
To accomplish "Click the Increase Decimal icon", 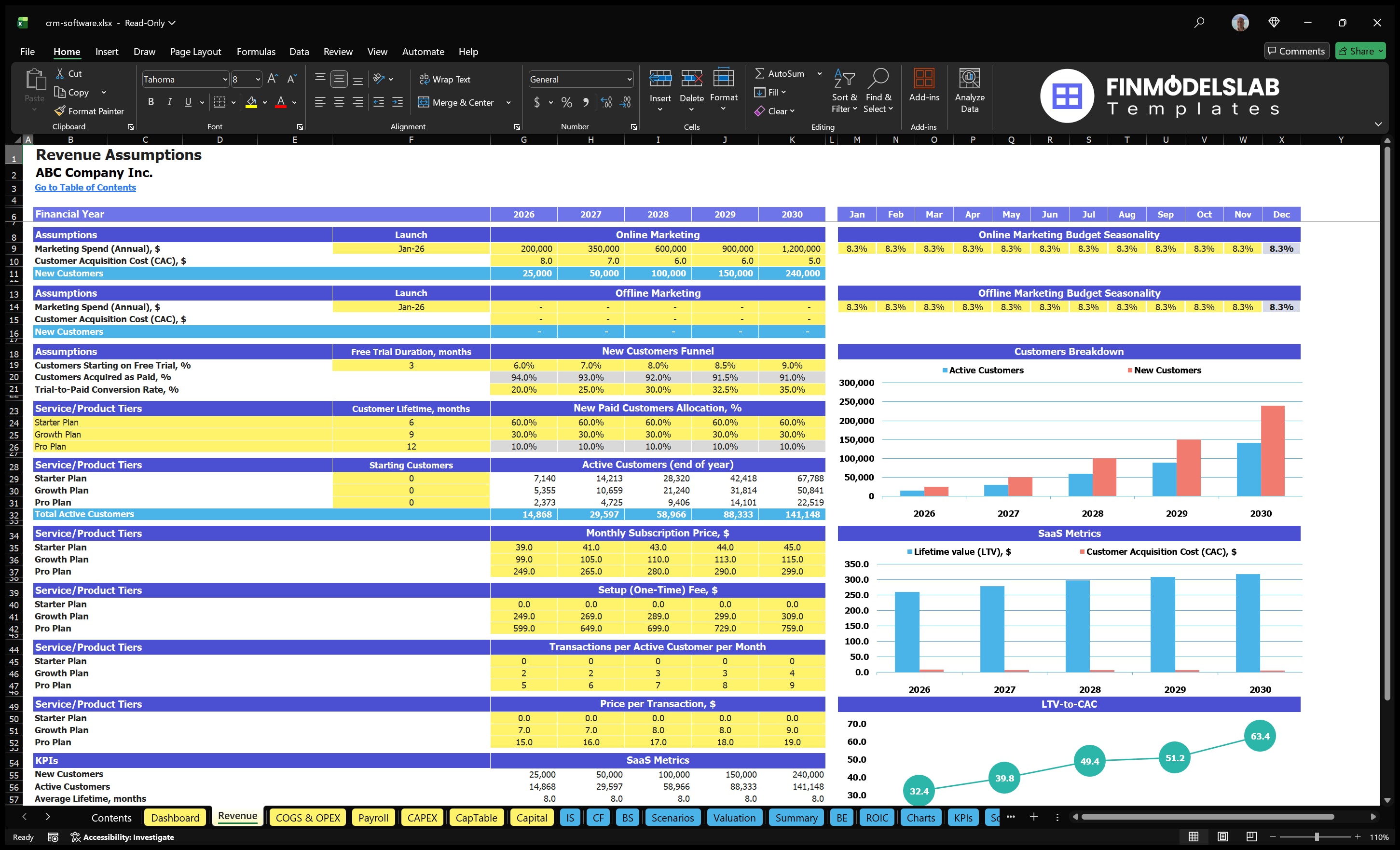I will click(605, 103).
